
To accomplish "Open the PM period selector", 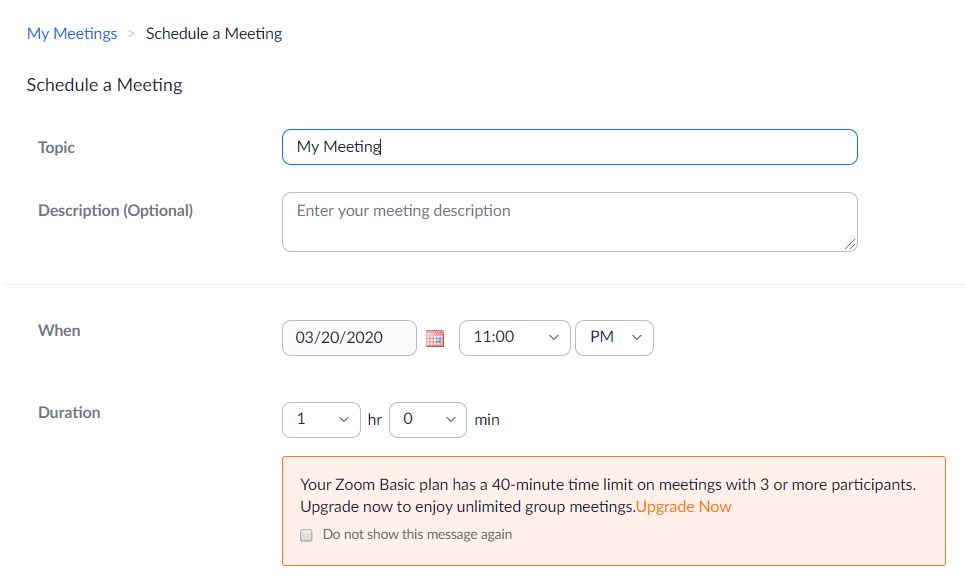I will click(x=614, y=338).
